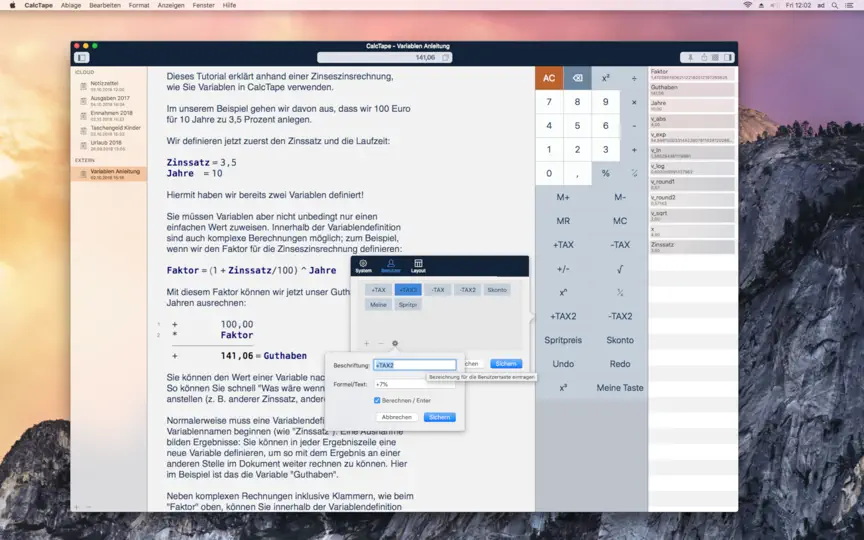Toggle the left sidebar button in toolbar

coord(82,57)
